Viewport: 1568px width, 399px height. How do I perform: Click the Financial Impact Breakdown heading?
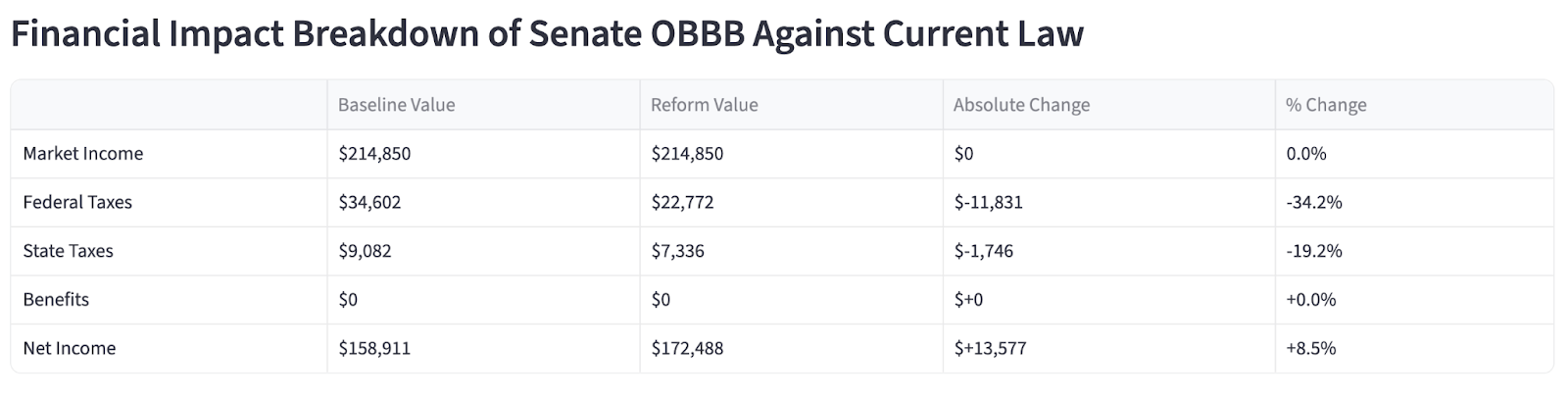[547, 34]
